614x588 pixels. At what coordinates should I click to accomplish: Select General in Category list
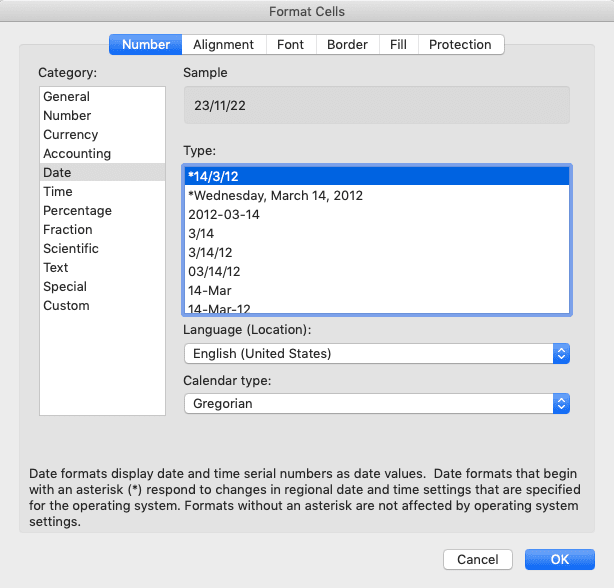(x=103, y=96)
